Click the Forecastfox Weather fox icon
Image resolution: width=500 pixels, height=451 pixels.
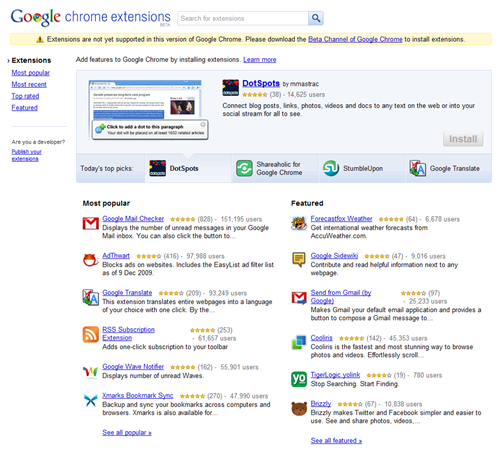coord(299,223)
